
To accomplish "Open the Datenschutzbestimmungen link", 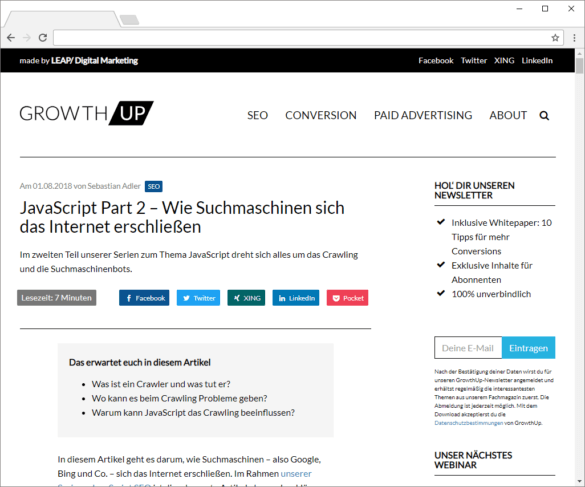I will [469, 423].
